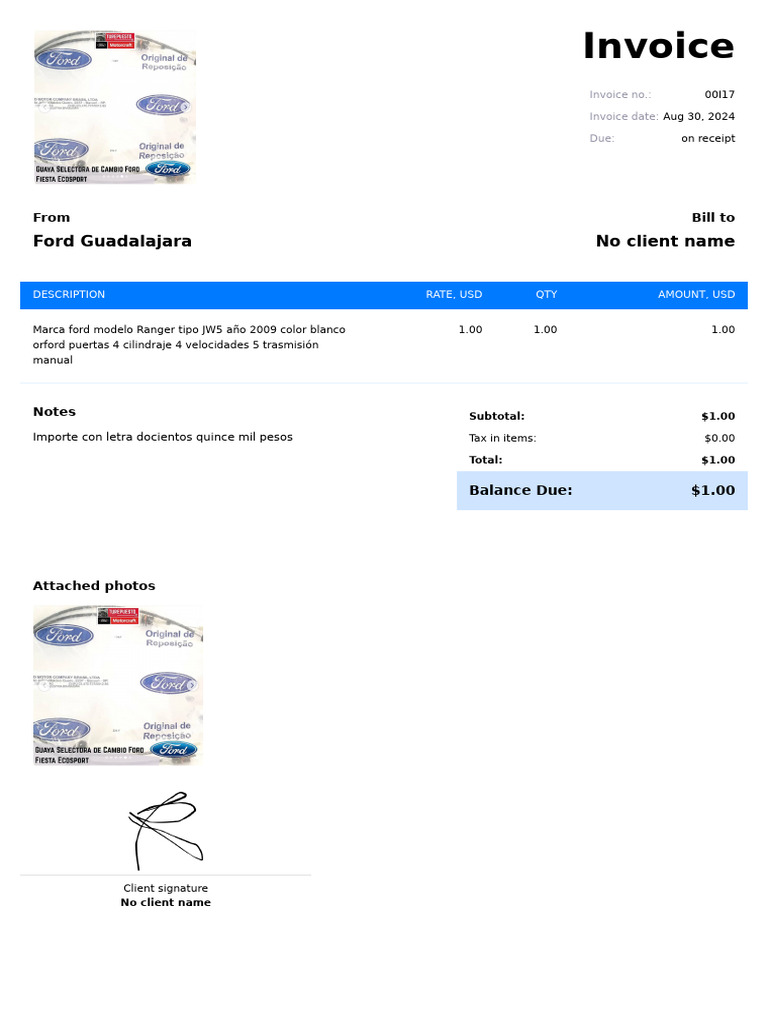768x1024 pixels.
Task: Select the Ranger item description text
Action: point(189,344)
